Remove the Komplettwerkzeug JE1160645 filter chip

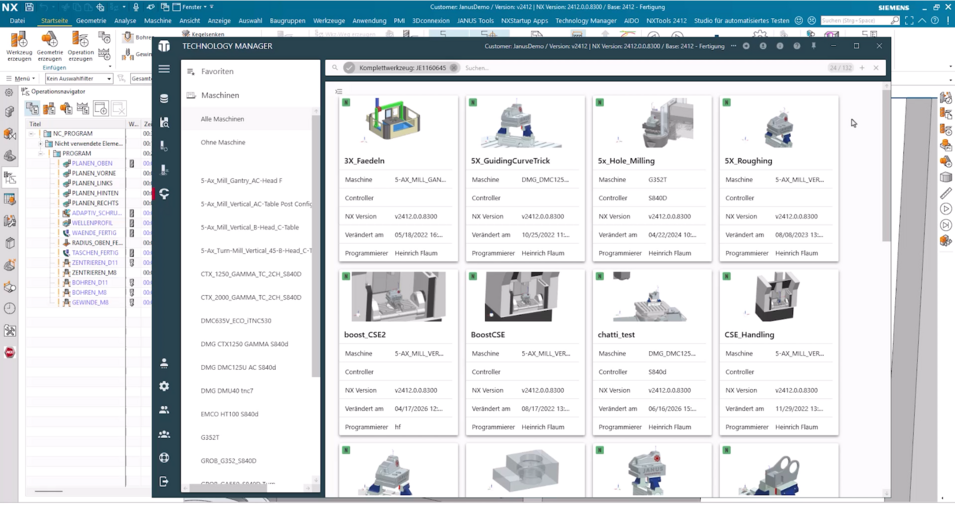coord(454,68)
